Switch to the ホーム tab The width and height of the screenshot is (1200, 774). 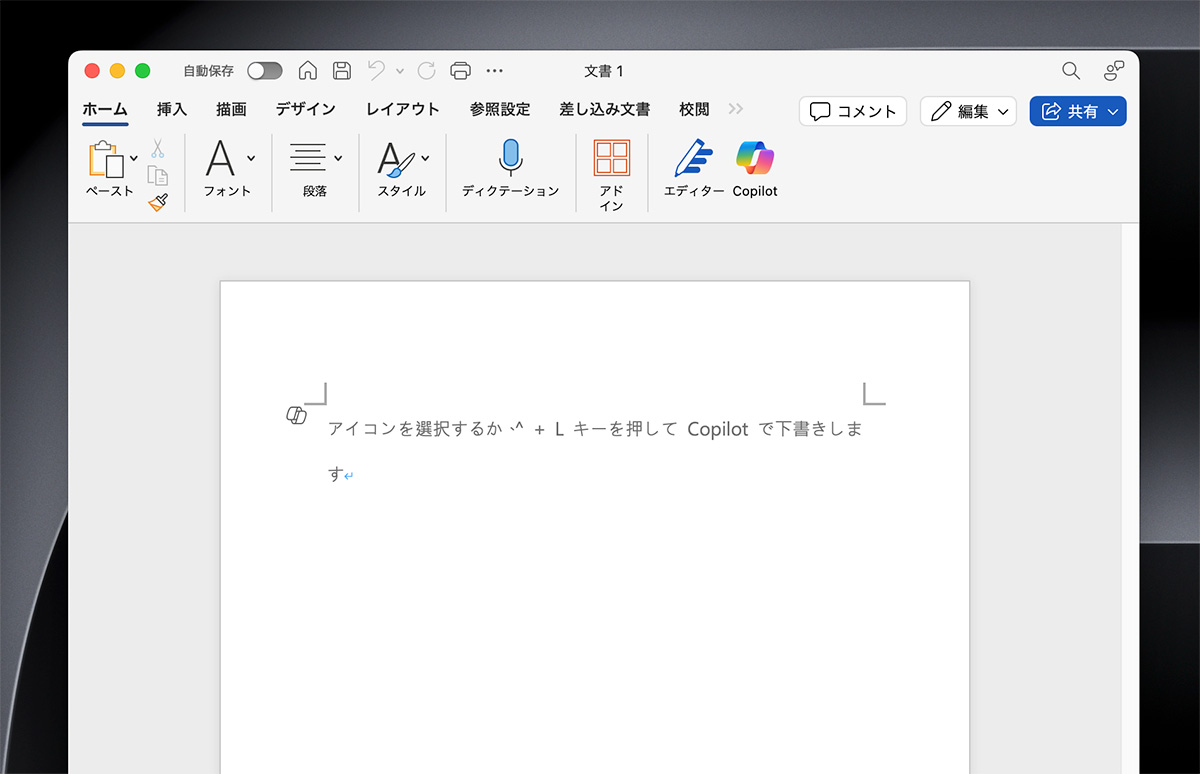(105, 110)
